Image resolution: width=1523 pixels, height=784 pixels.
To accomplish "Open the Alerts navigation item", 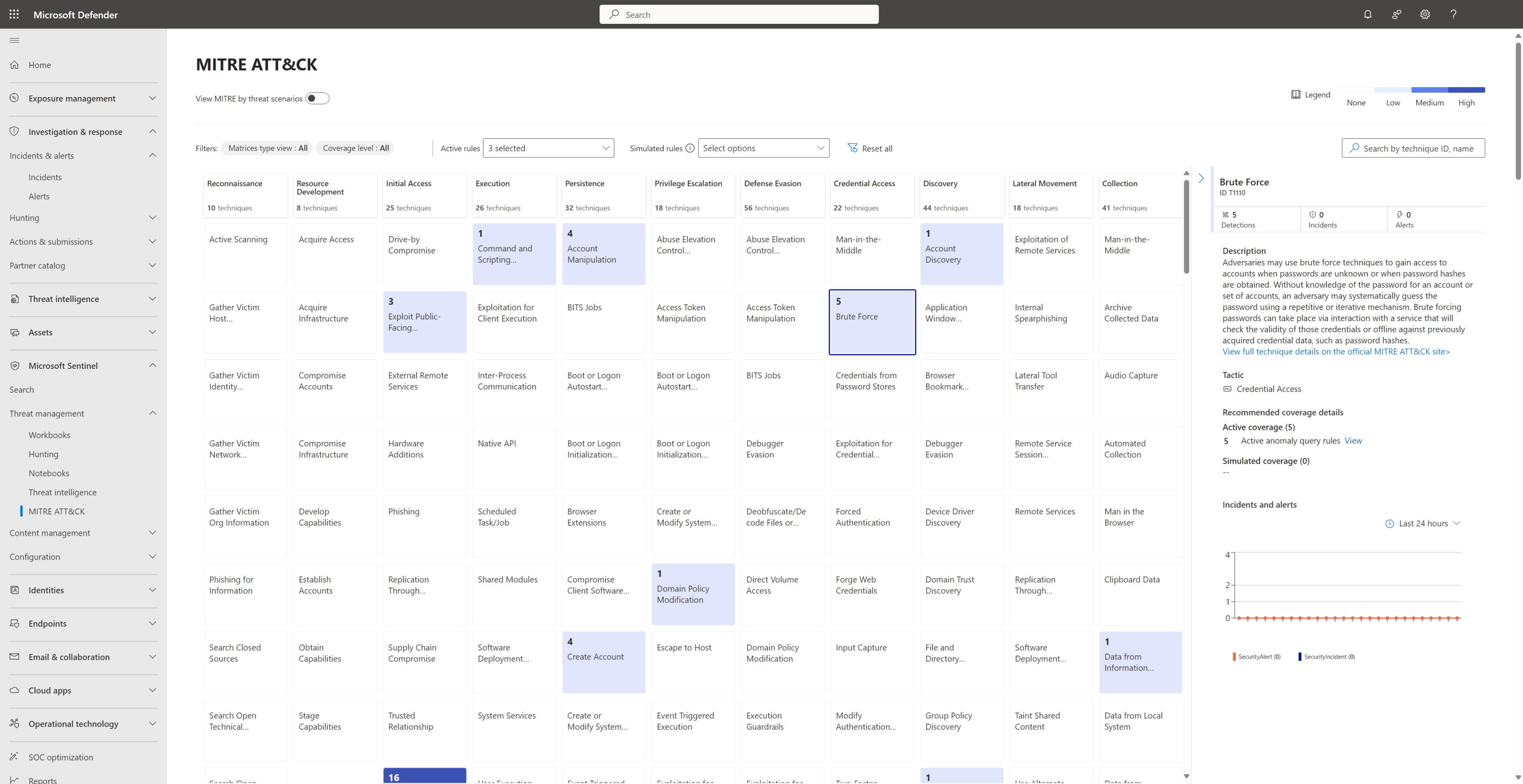I will [39, 196].
